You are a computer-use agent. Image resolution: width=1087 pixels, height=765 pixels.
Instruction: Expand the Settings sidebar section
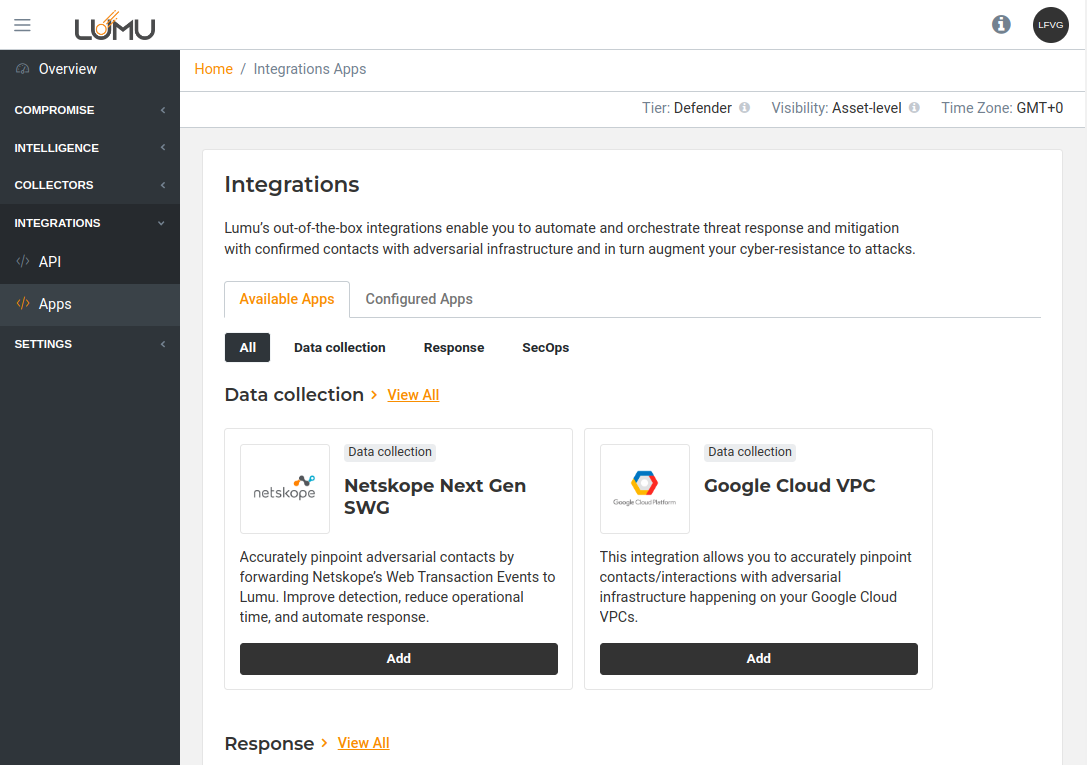tap(90, 344)
